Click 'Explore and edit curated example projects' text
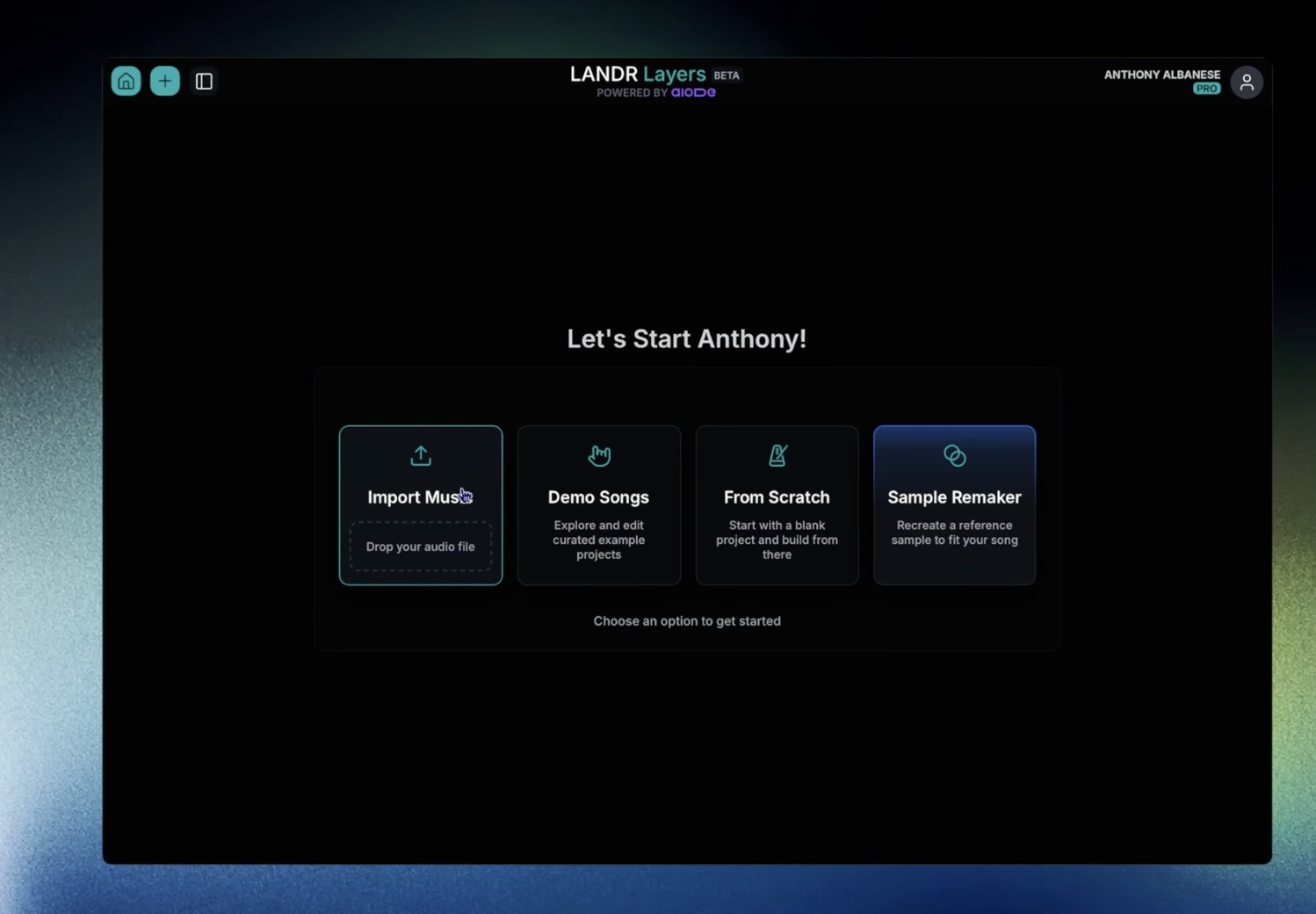The image size is (1316, 914). [x=598, y=540]
